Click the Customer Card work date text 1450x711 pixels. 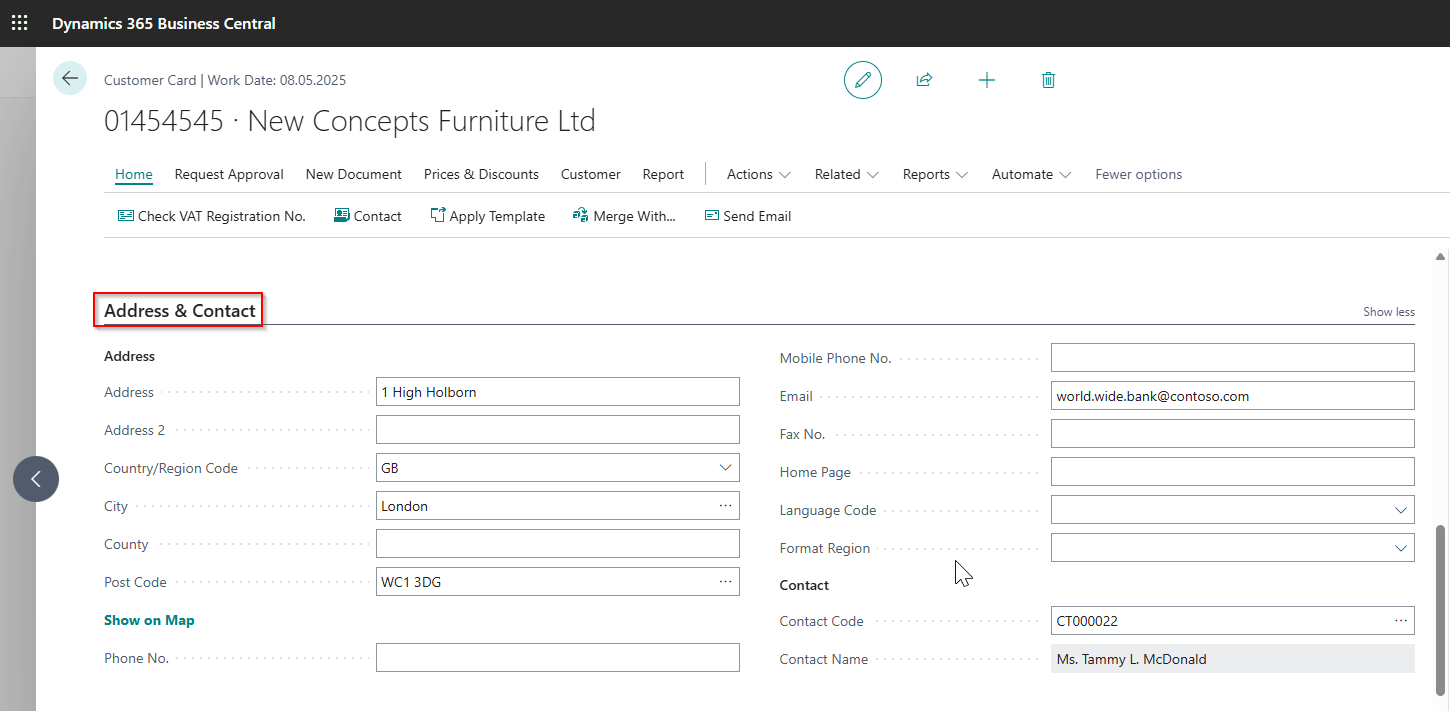click(x=225, y=80)
